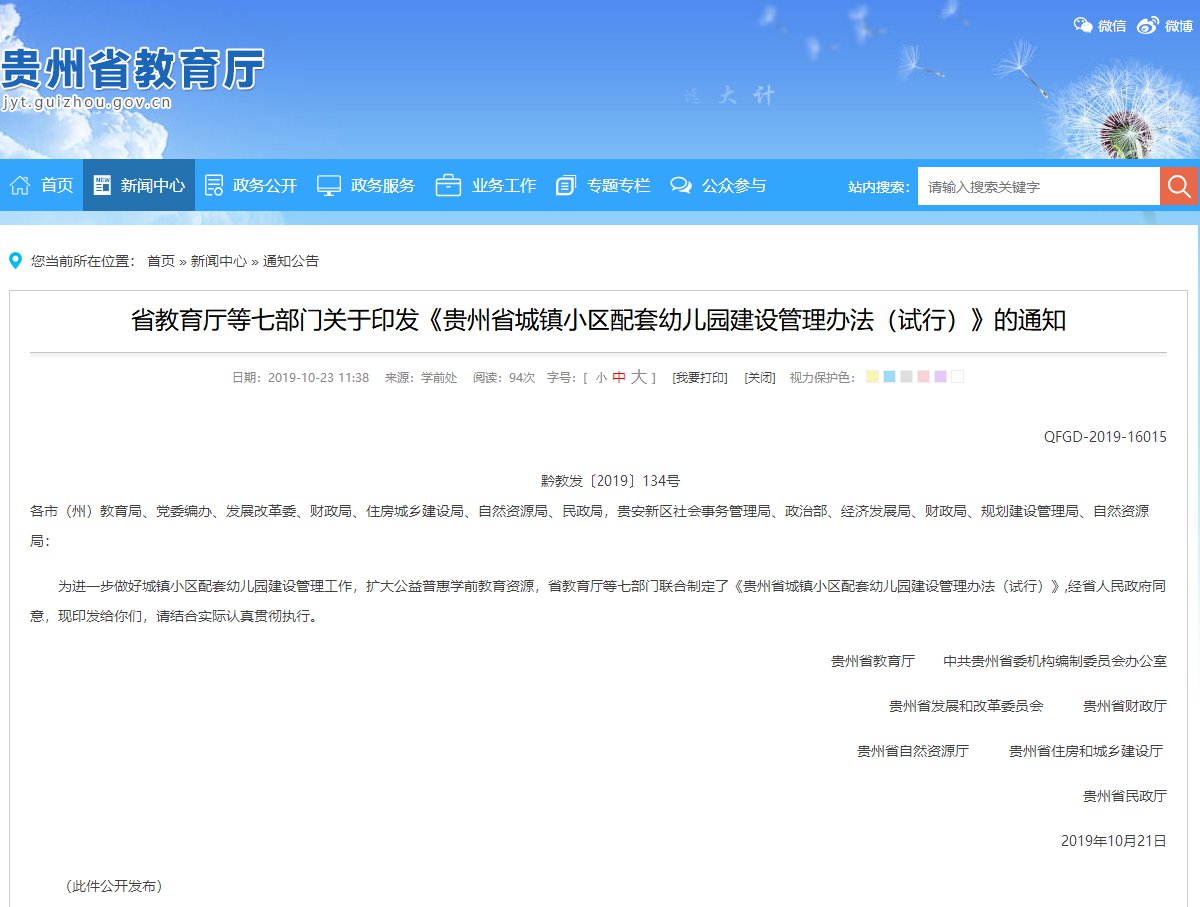
Task: Choose the pink eye-protection color swatch
Action: (923, 377)
